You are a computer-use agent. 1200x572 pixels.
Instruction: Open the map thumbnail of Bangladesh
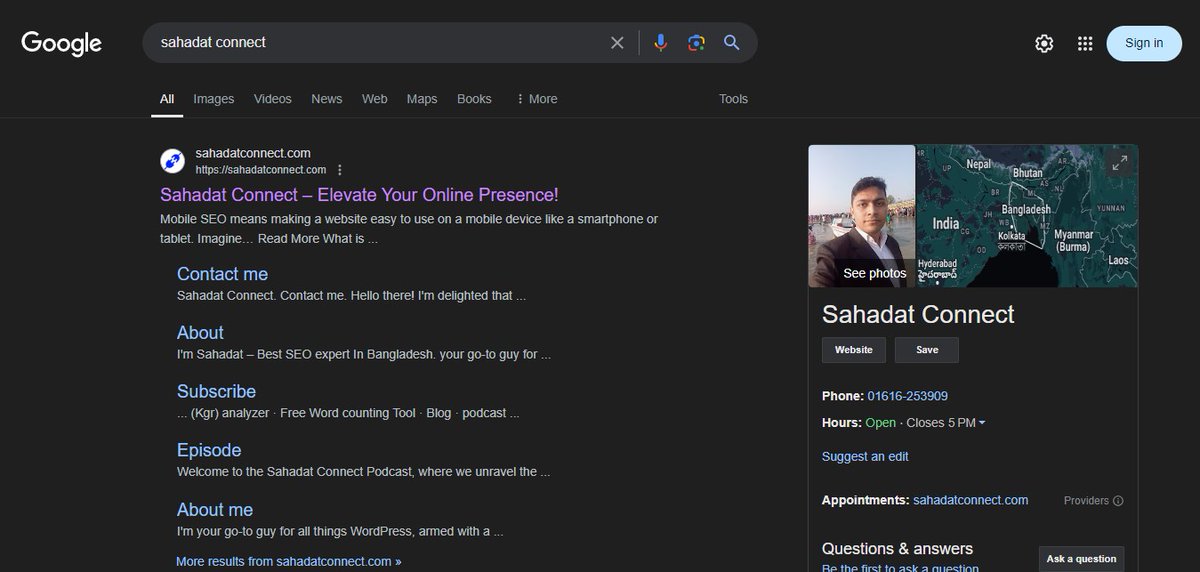tap(1027, 216)
